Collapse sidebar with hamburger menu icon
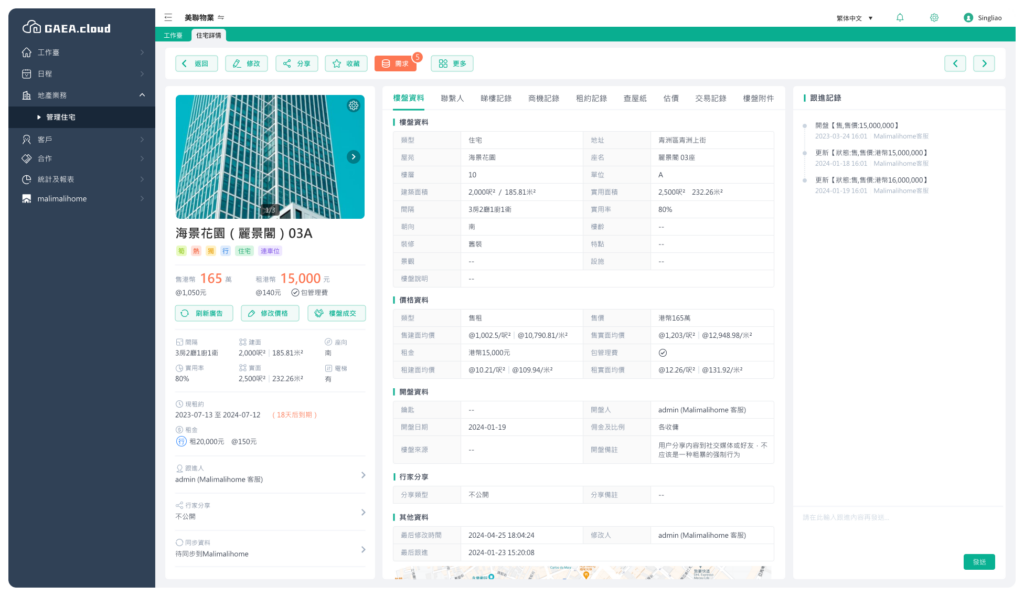 [x=168, y=17]
